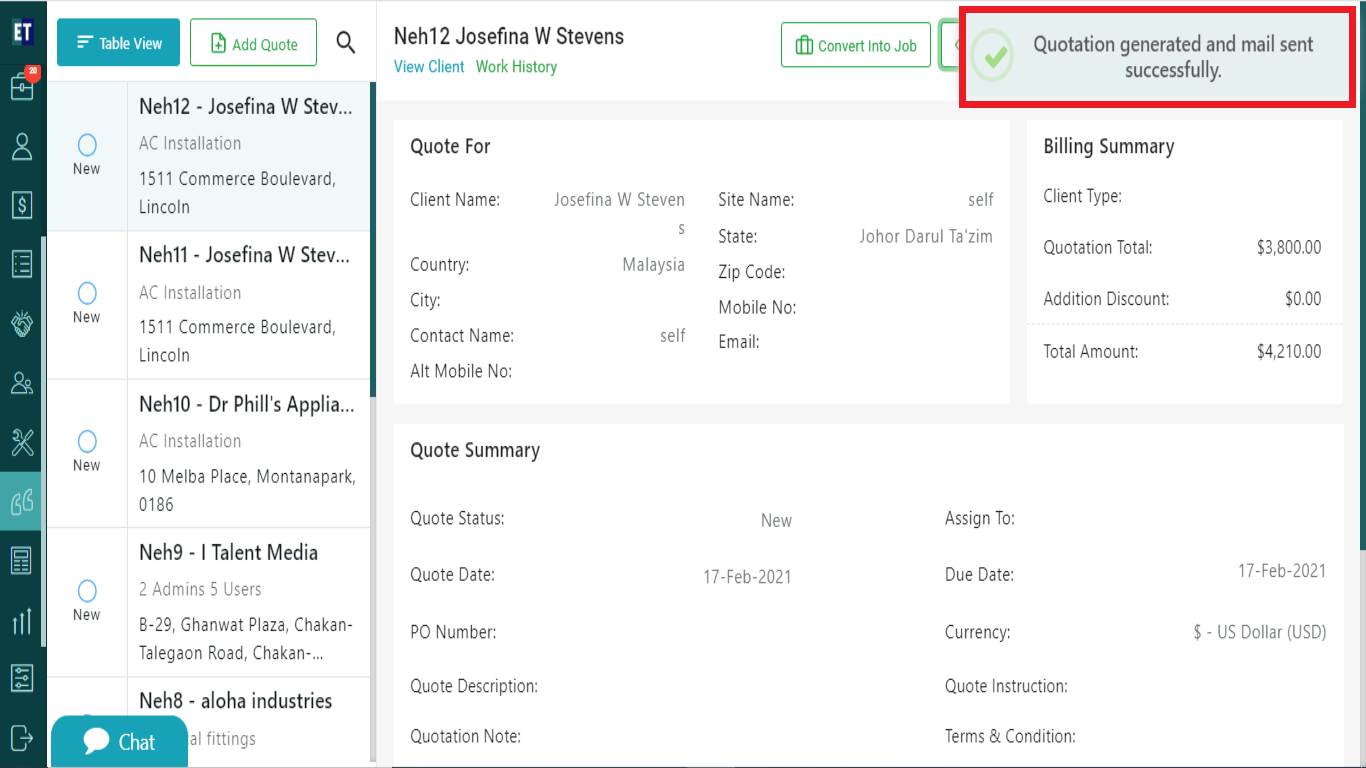Open the handshake icon in sidebar

(22, 323)
